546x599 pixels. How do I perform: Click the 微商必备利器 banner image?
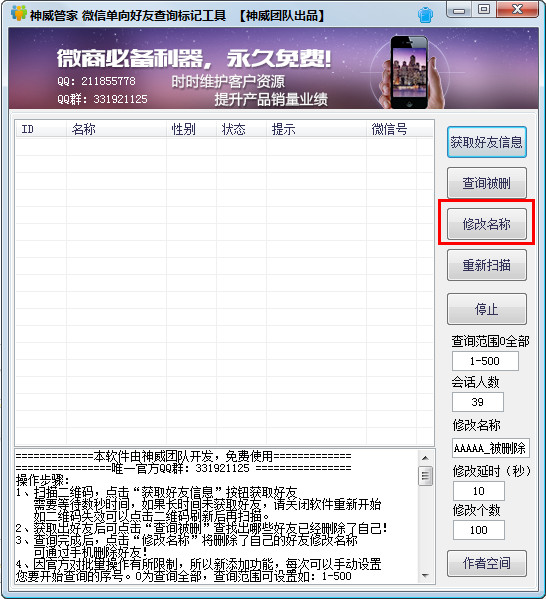(274, 68)
